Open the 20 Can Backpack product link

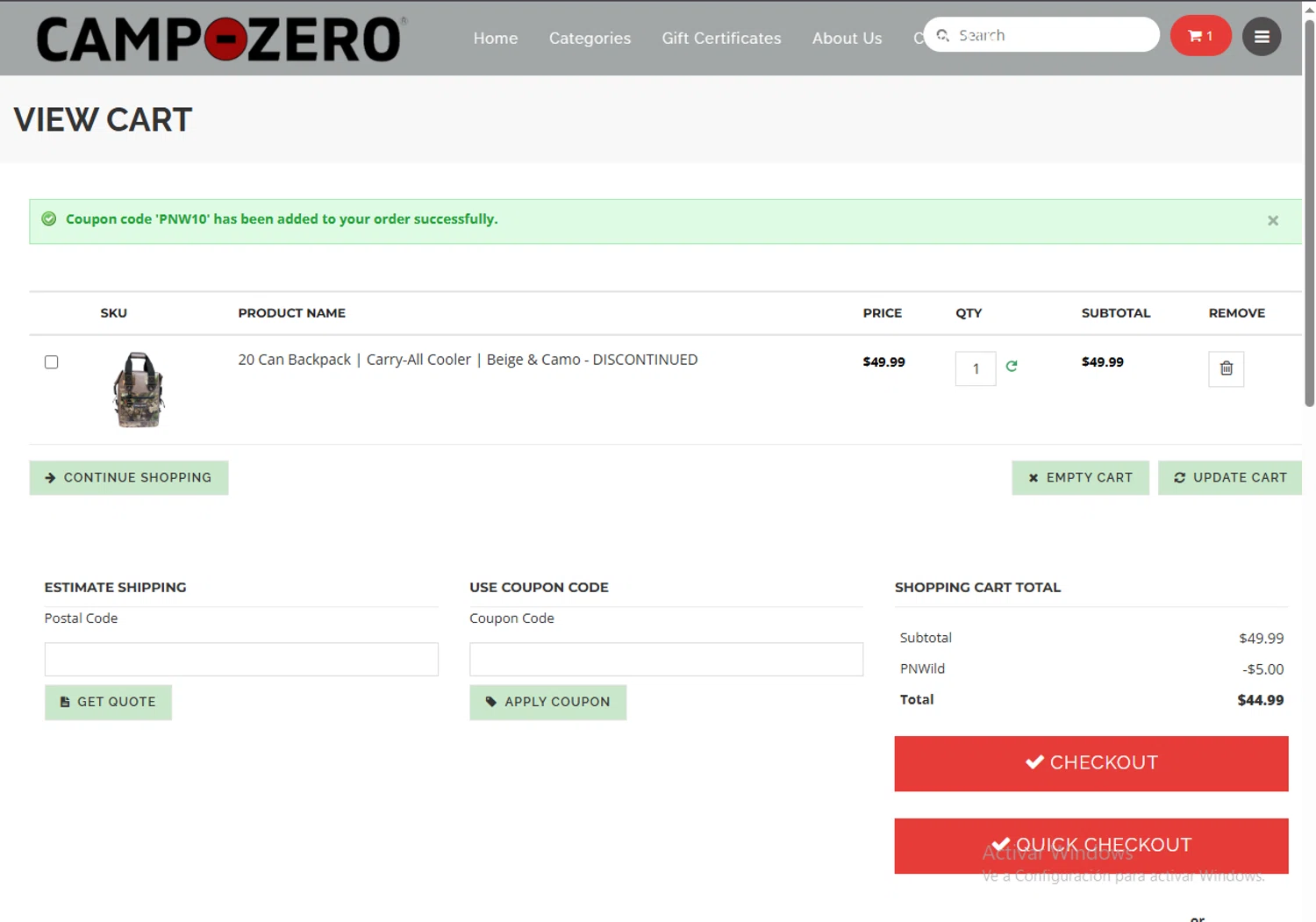click(468, 360)
